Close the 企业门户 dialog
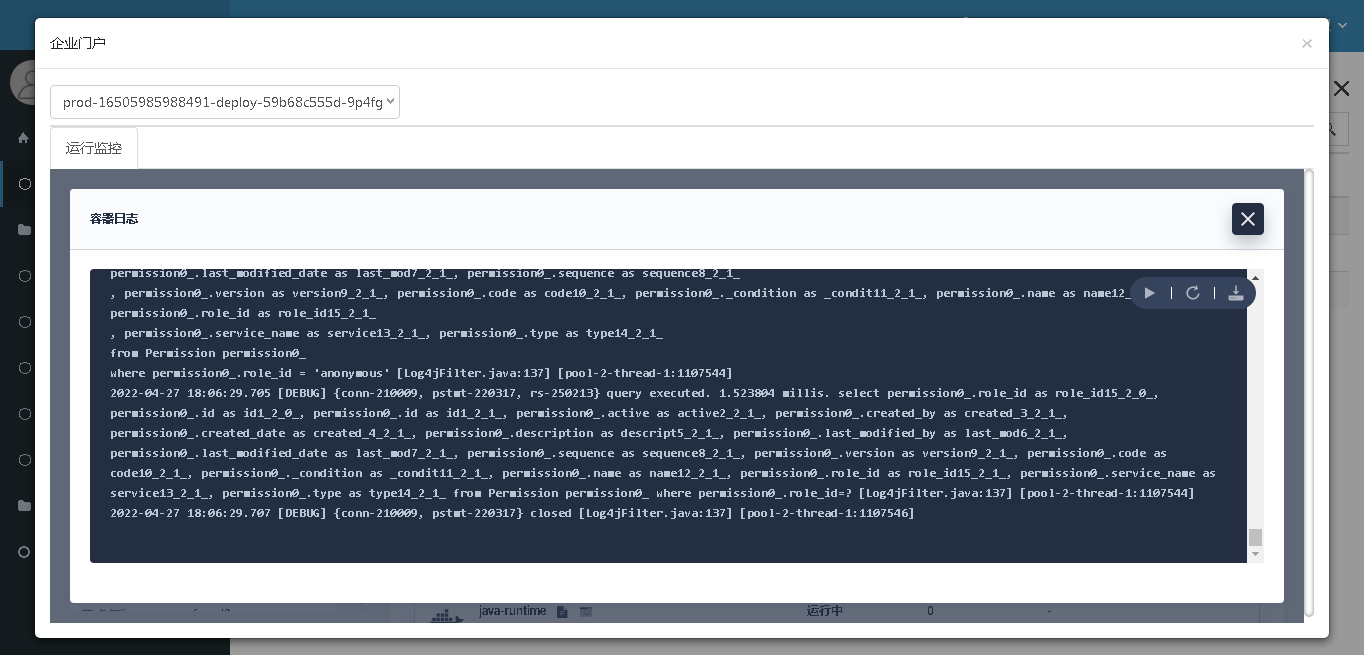The height and width of the screenshot is (655, 1364). (1306, 44)
